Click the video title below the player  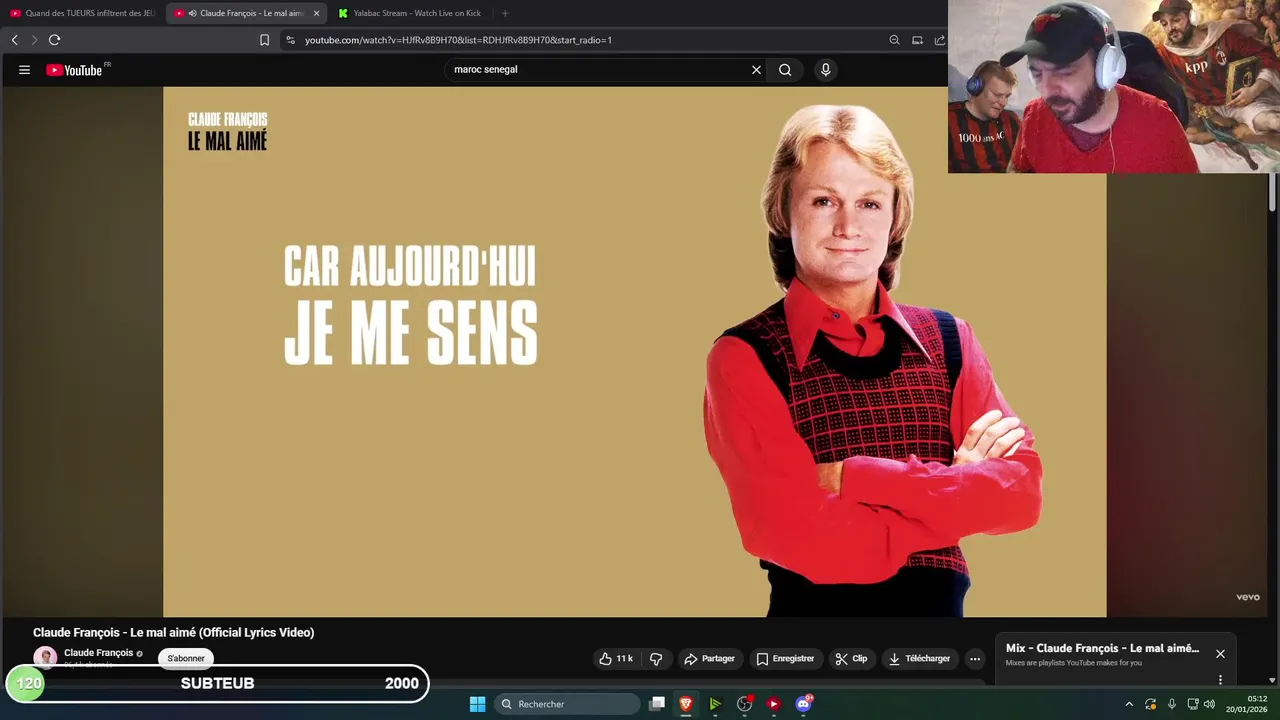(x=174, y=632)
